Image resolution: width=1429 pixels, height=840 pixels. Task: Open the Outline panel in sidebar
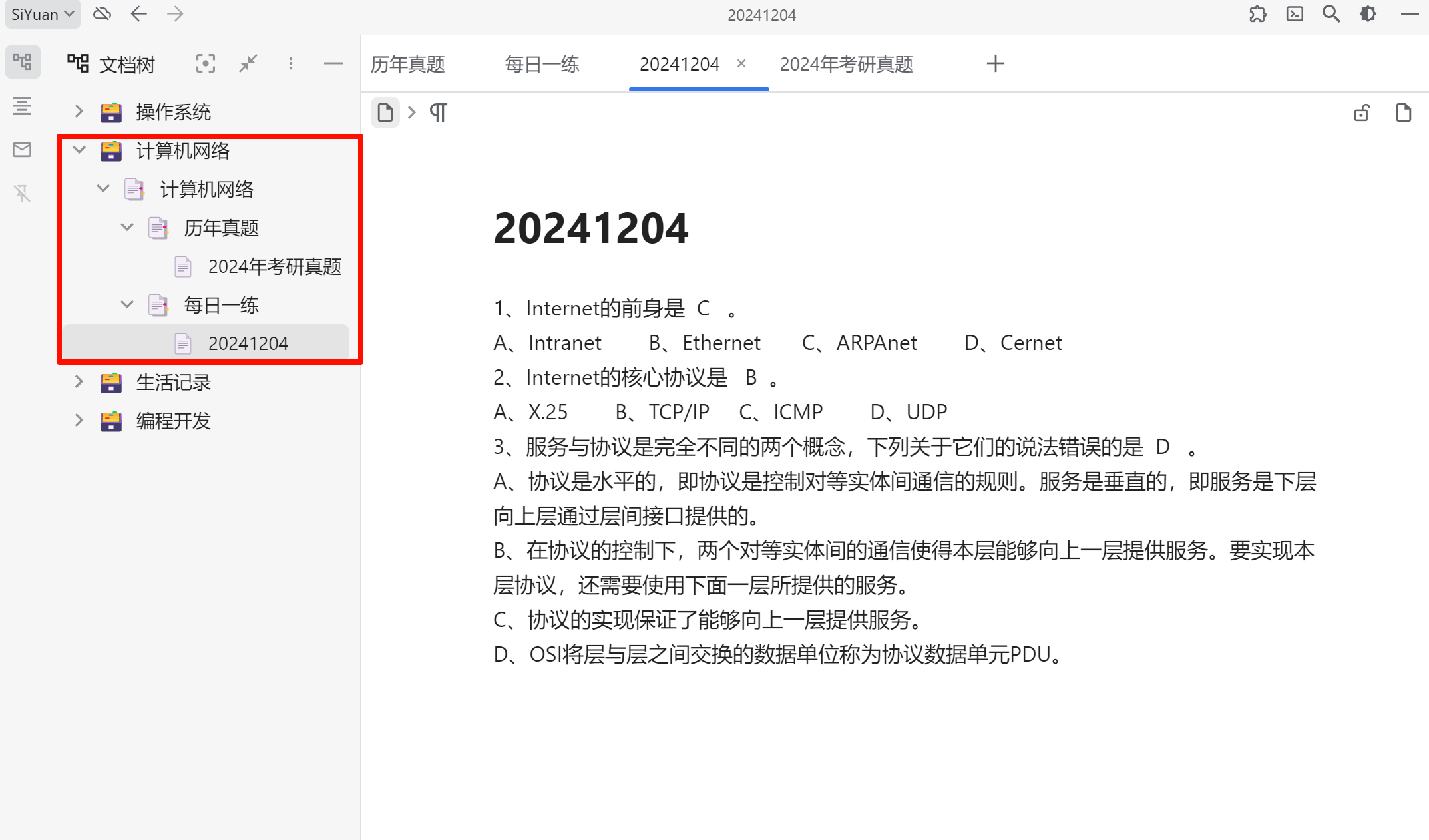[22, 106]
